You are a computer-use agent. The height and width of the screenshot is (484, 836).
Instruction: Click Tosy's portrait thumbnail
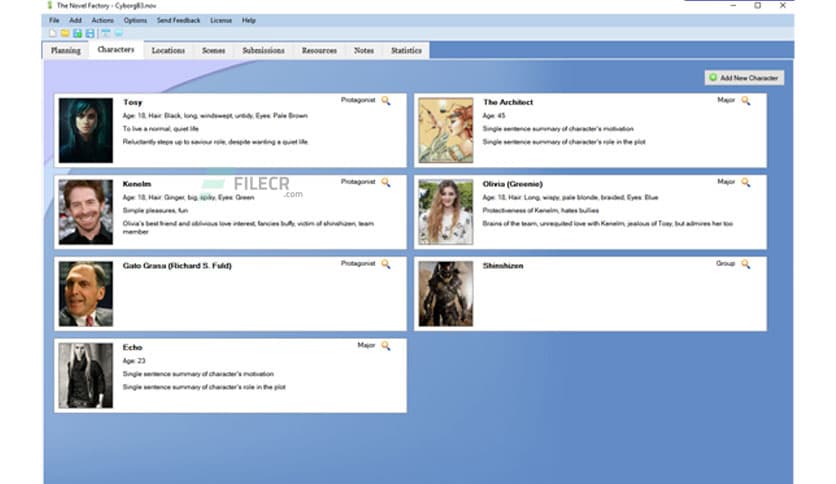click(86, 130)
